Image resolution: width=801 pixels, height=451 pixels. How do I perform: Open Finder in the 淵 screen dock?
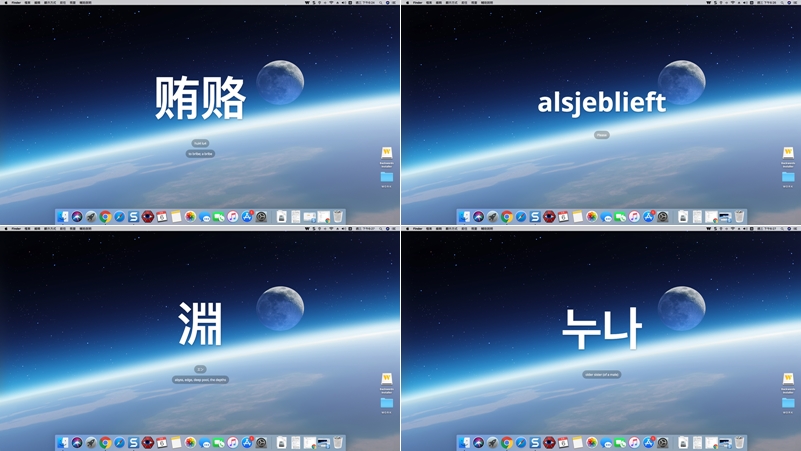click(x=63, y=442)
